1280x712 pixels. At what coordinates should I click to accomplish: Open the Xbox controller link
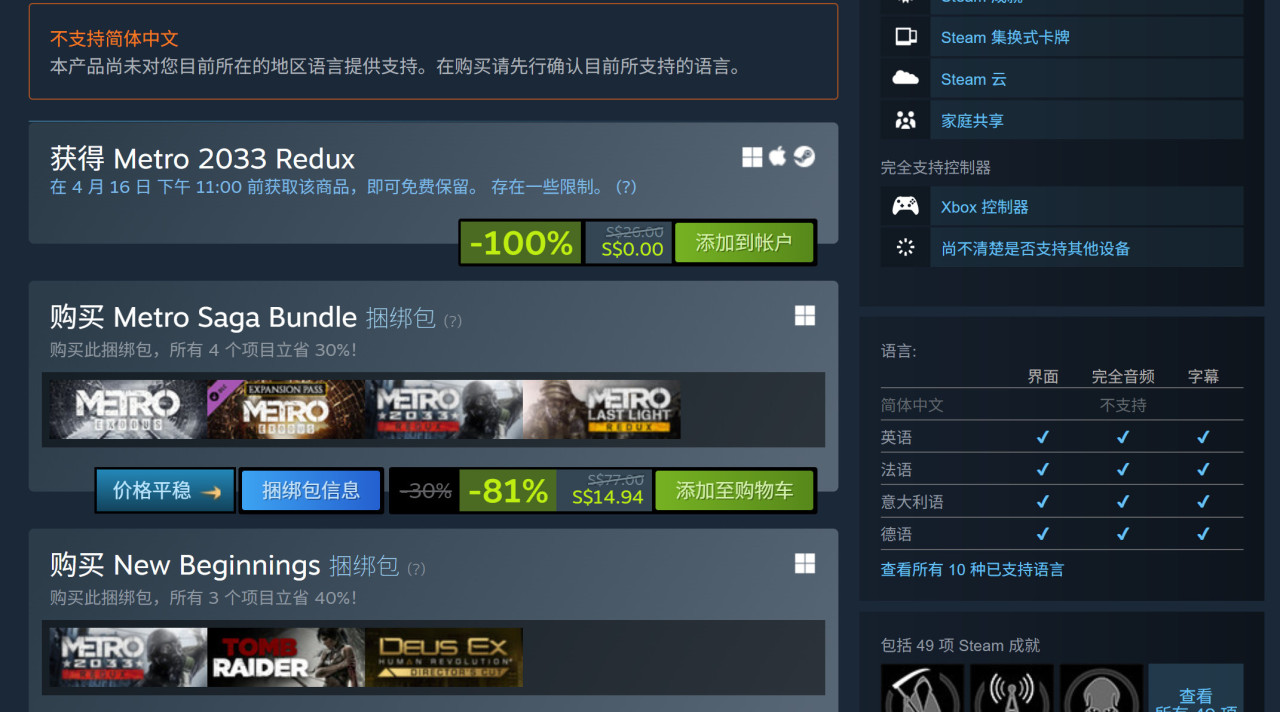[984, 207]
